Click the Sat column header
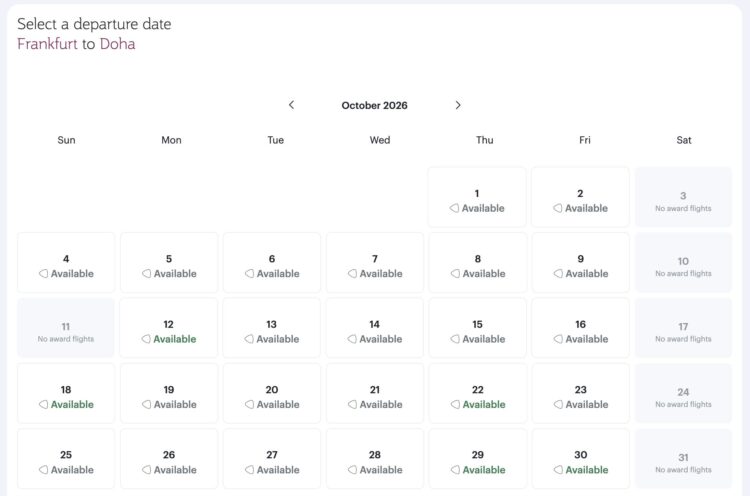Viewport: 750px width, 496px height. pyautogui.click(x=684, y=140)
